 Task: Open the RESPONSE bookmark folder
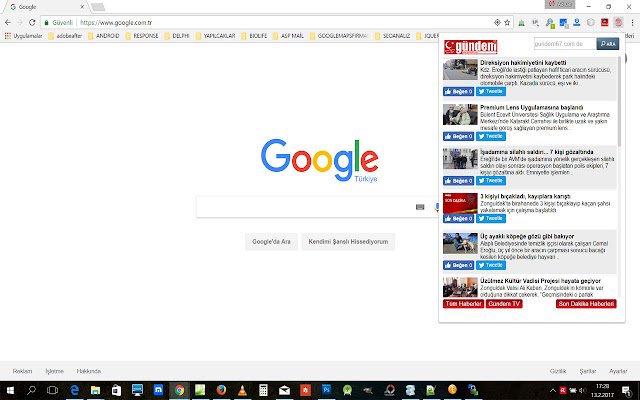pyautogui.click(x=142, y=36)
